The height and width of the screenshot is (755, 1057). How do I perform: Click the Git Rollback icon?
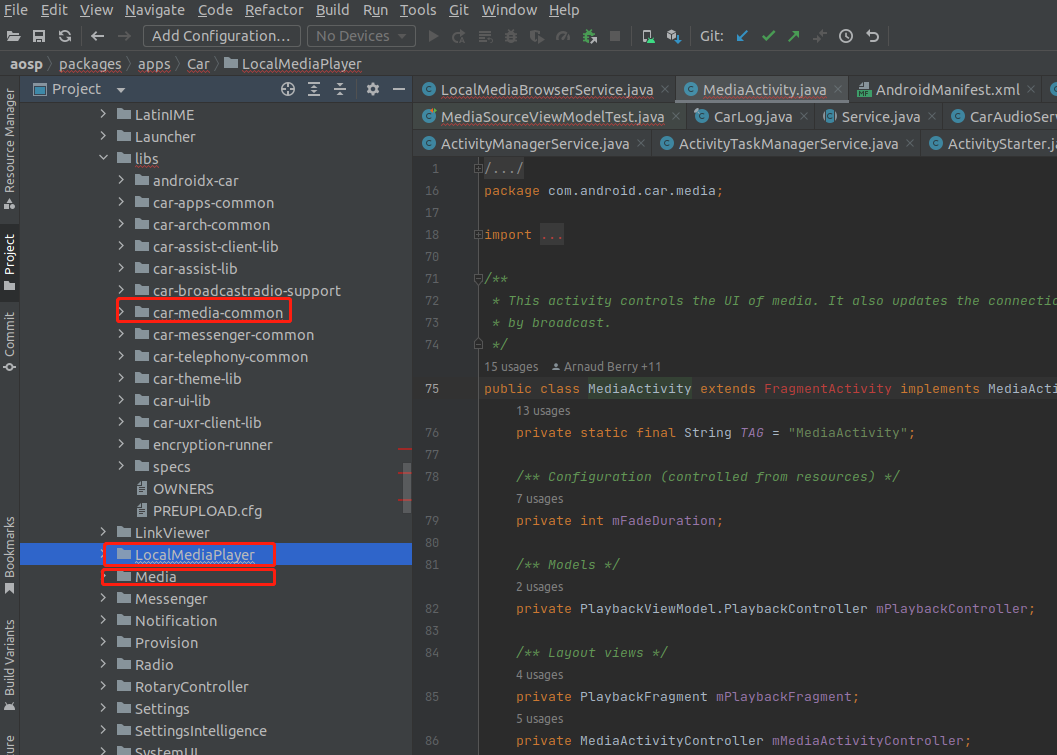pos(872,36)
